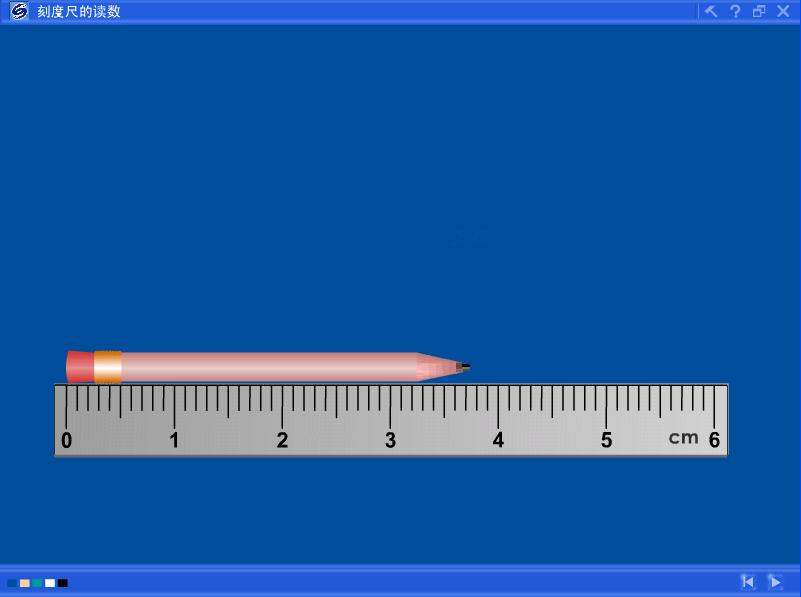
Task: Click the 0 mark on the ruler
Action: coord(67,441)
